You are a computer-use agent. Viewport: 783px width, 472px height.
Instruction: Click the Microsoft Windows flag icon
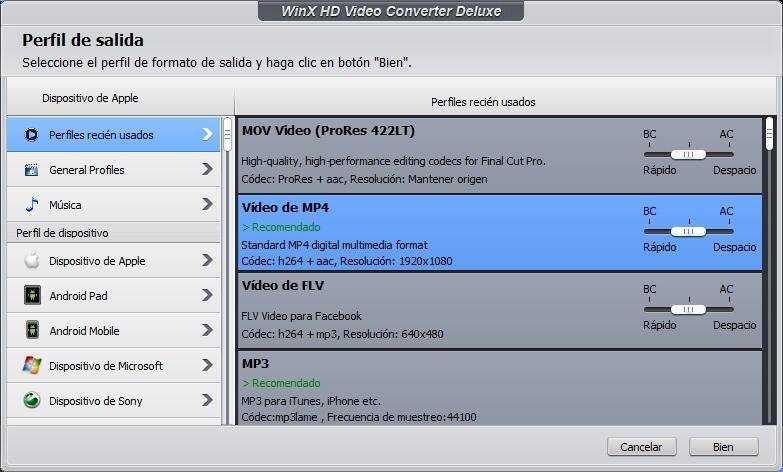[x=32, y=365]
